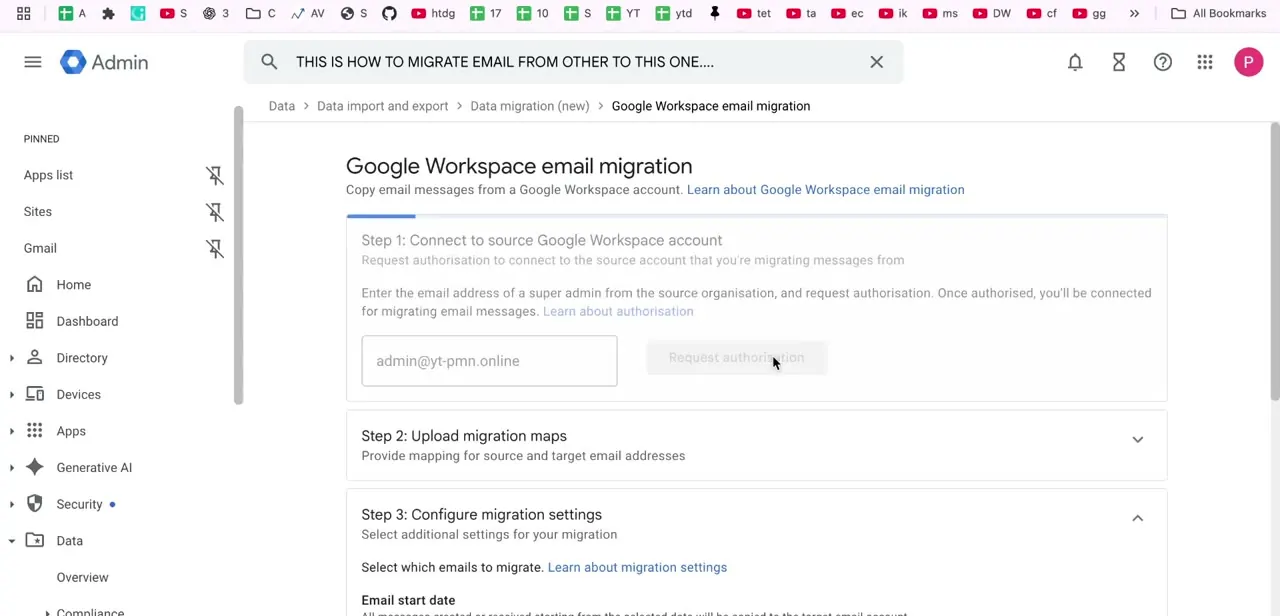This screenshot has height=616, width=1280.
Task: Expand the Directory section arrow
Action: point(12,358)
